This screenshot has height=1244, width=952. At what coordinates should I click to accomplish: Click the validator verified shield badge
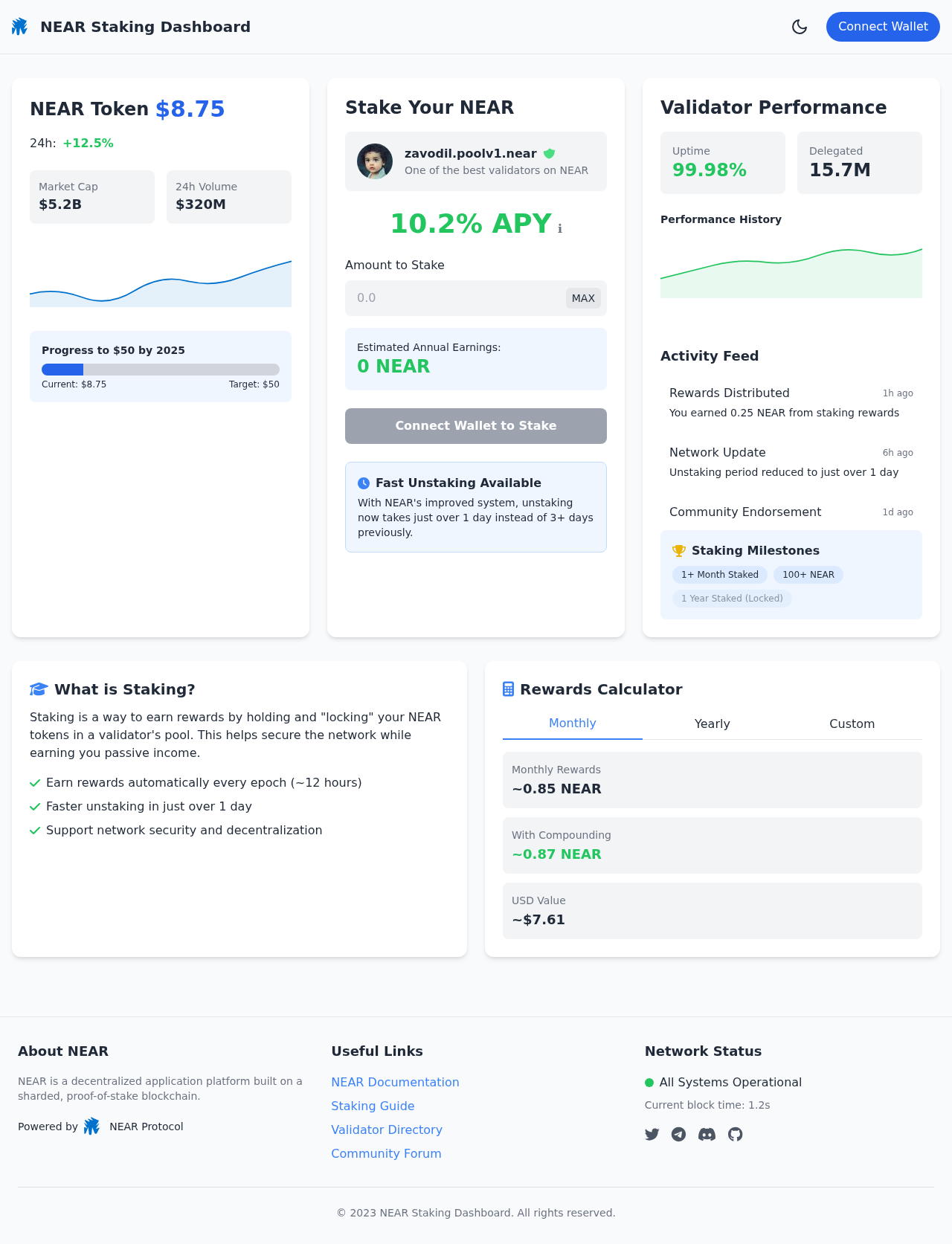tap(549, 153)
